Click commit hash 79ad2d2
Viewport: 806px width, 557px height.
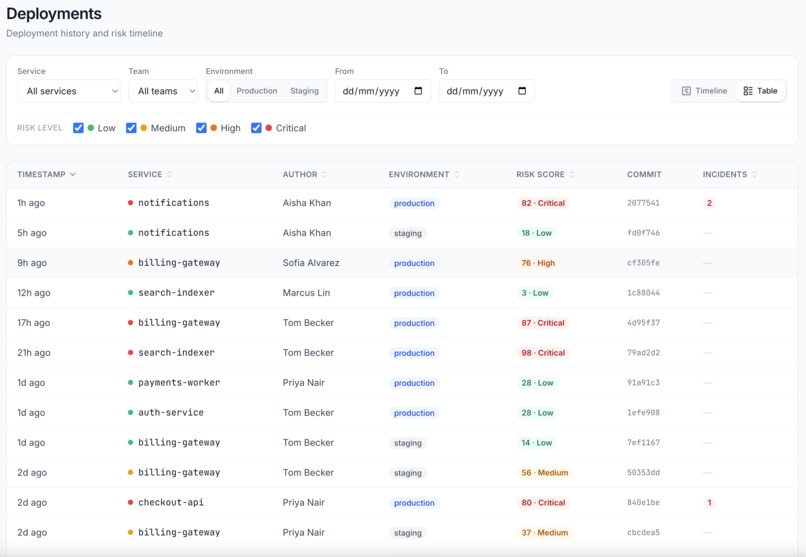click(643, 352)
